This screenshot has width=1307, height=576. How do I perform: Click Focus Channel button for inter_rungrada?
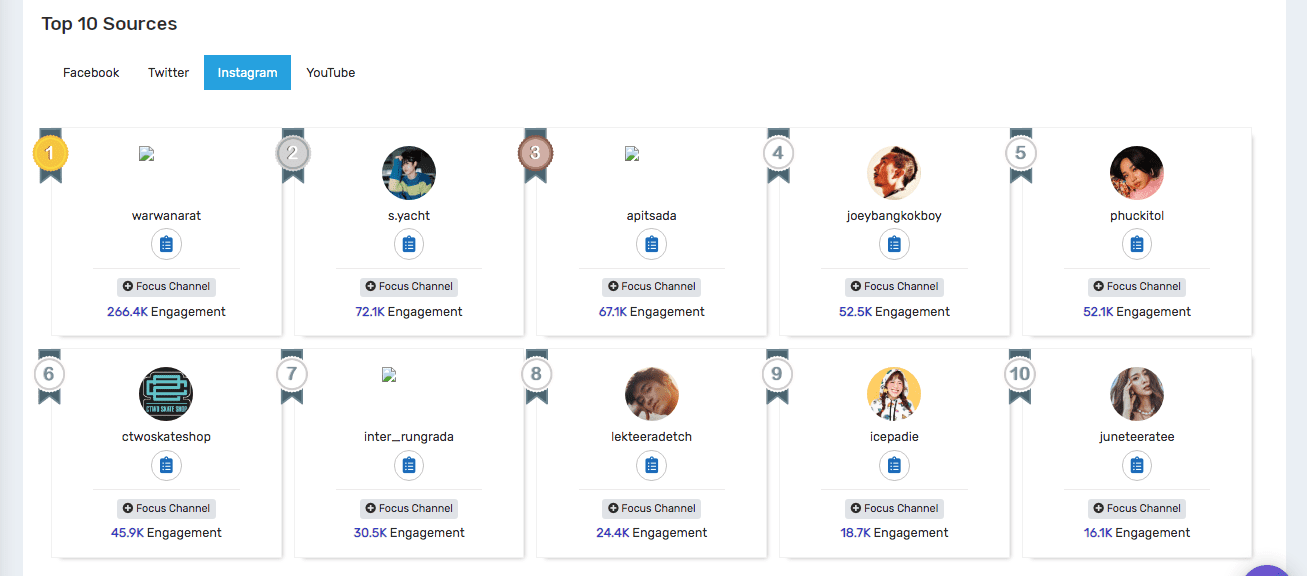click(x=409, y=509)
